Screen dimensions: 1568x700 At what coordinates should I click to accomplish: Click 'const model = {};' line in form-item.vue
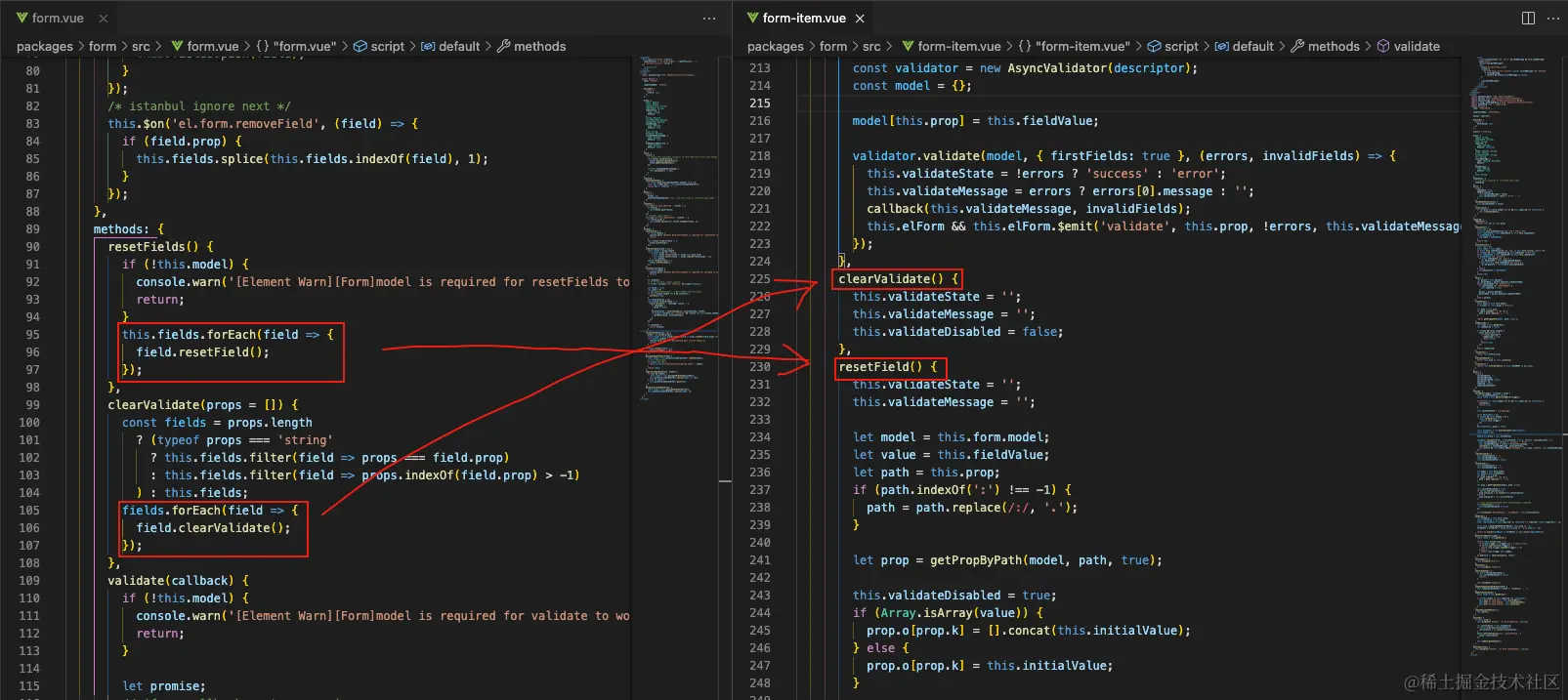pos(911,86)
